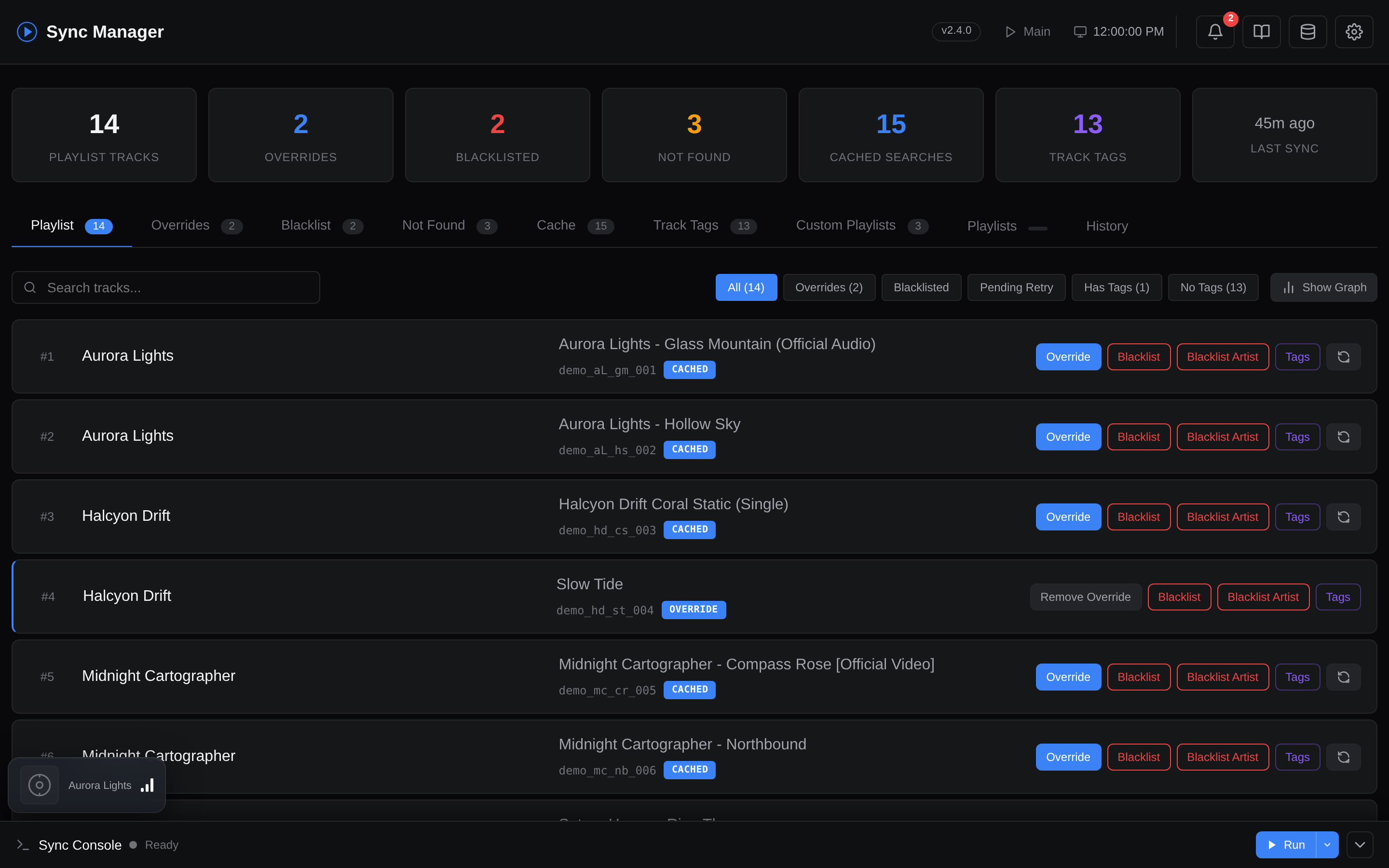1389x868 pixels.
Task: Focus the Search tracks field
Action: pos(166,287)
